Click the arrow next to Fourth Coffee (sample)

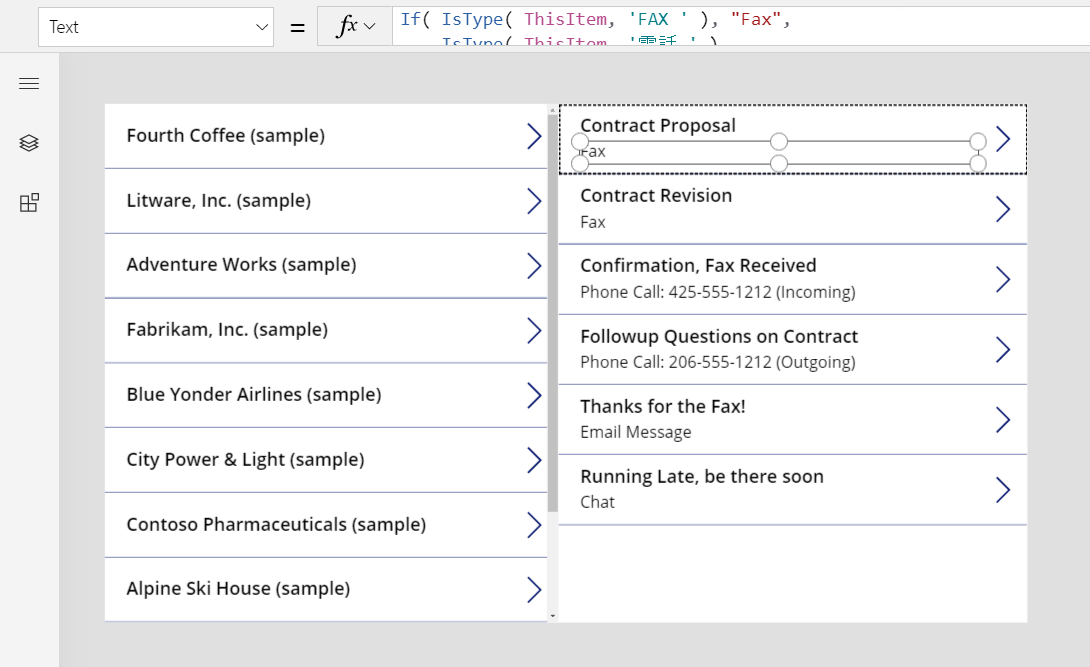click(x=534, y=137)
